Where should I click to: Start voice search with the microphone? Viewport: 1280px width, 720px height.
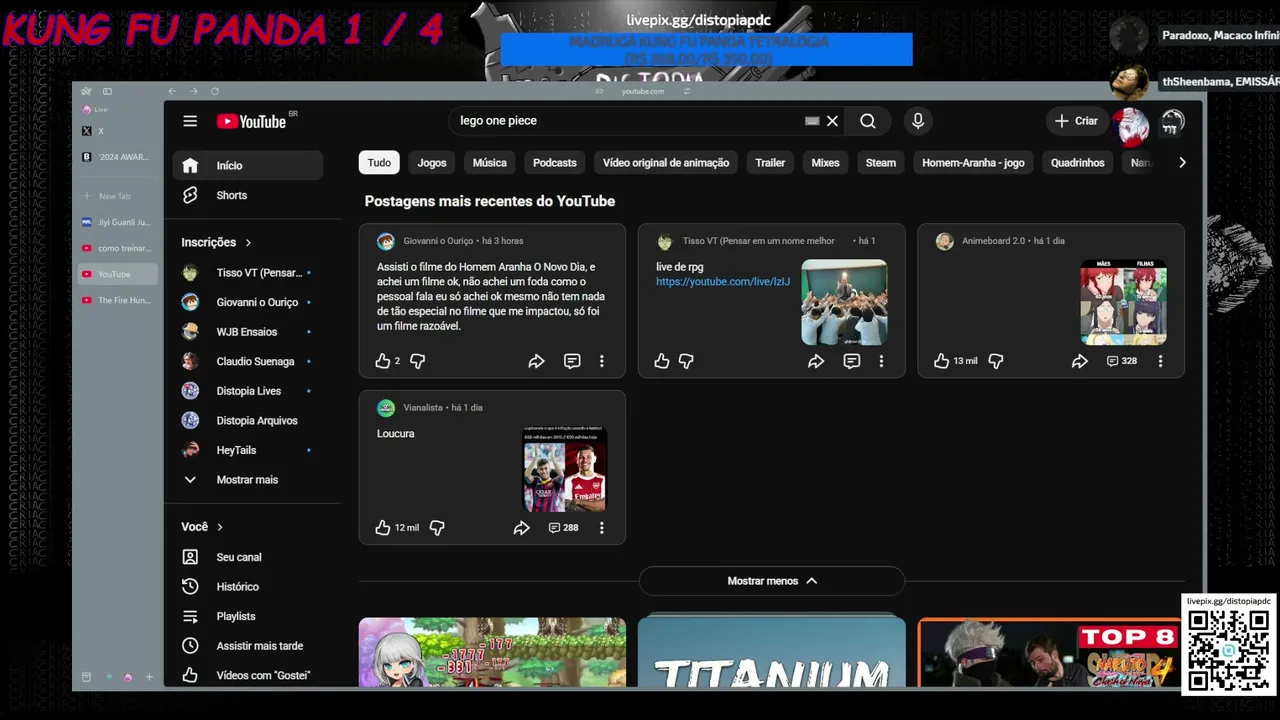click(x=918, y=121)
